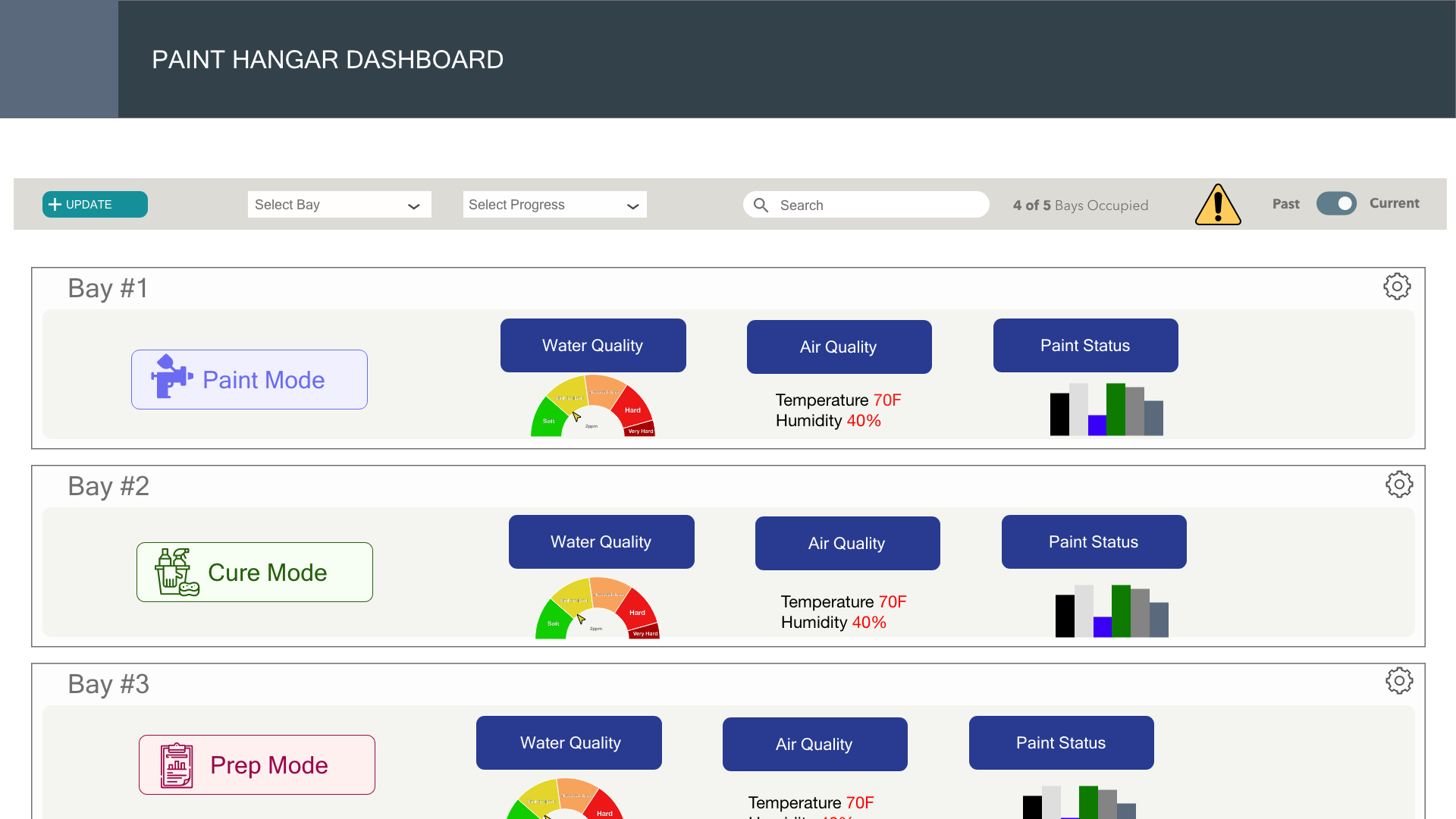Click the yellow warning alert icon
Screen dimensions: 1456x819
[x=1218, y=205]
